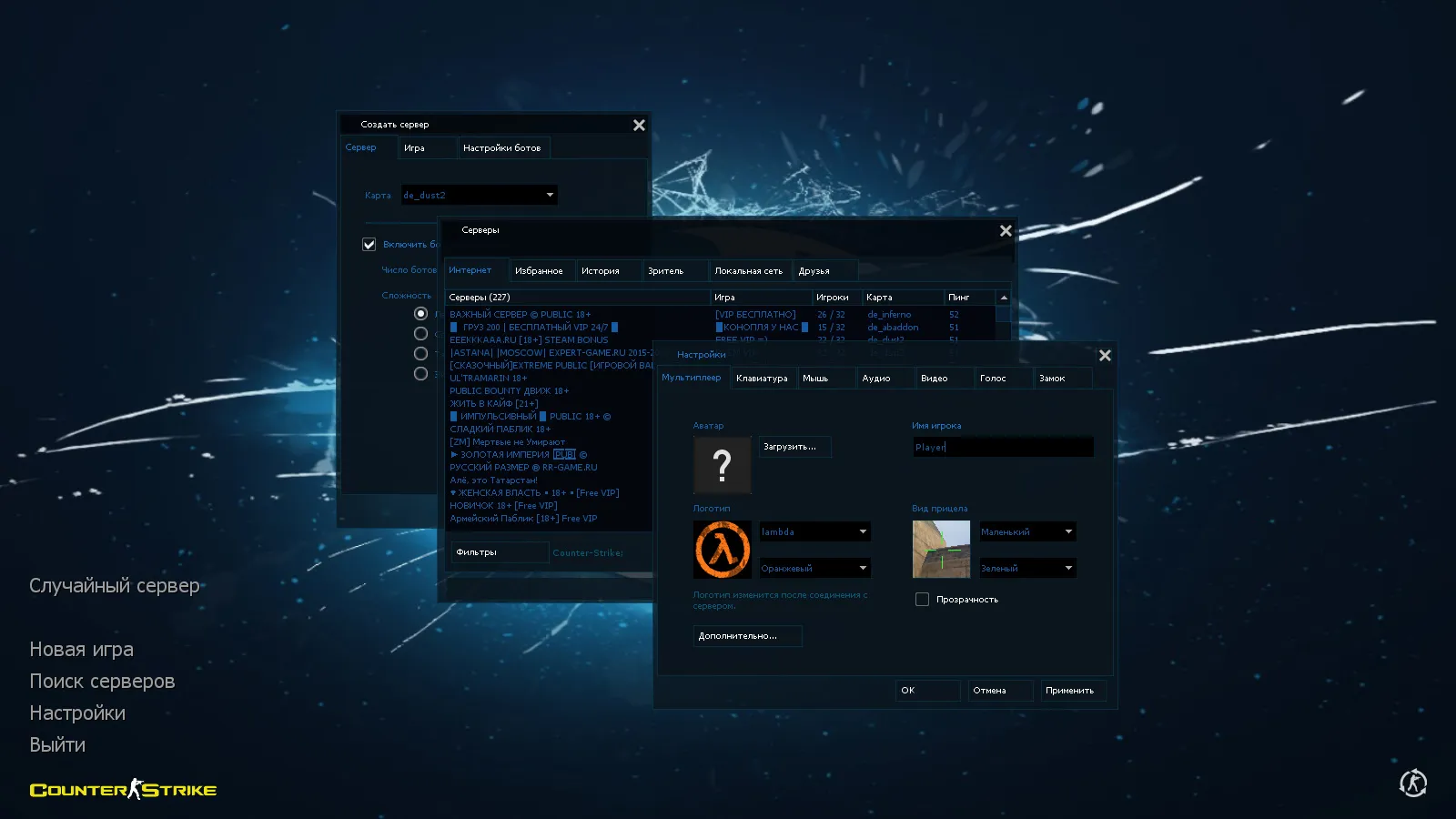
Task: Click the question-mark avatar placeholder
Action: pos(722,464)
